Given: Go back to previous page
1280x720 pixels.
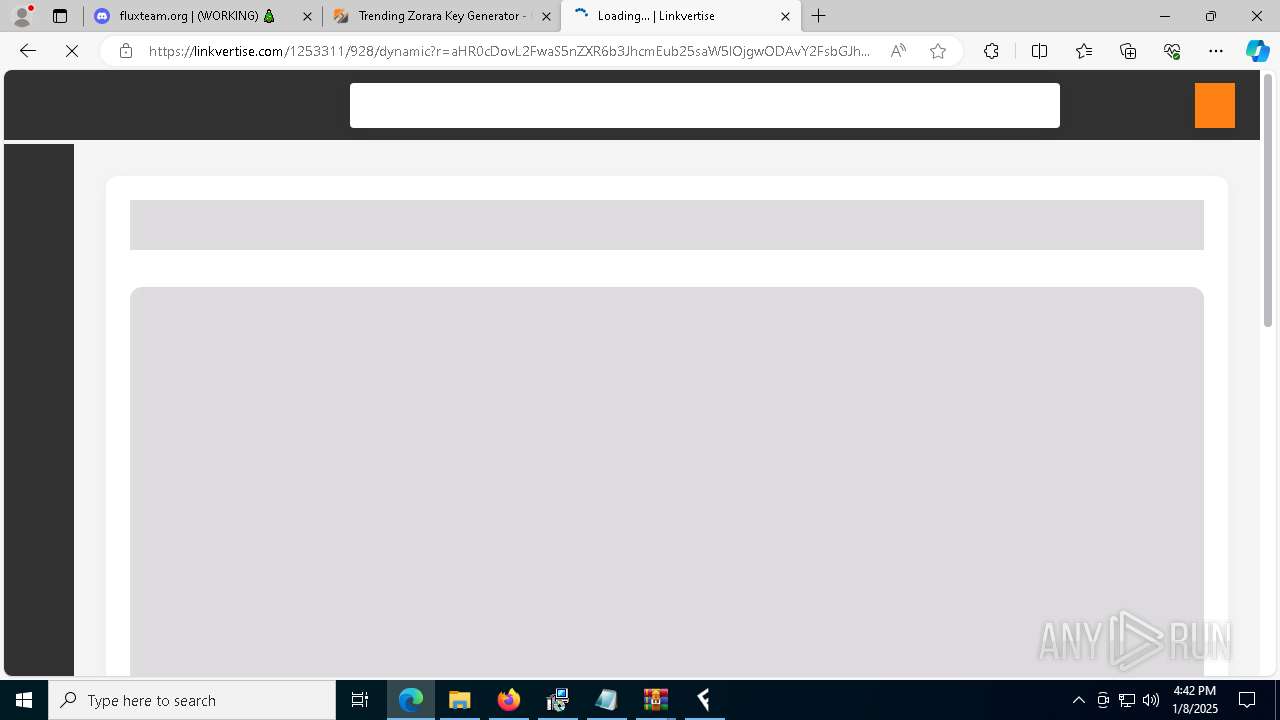Looking at the screenshot, I should [28, 51].
